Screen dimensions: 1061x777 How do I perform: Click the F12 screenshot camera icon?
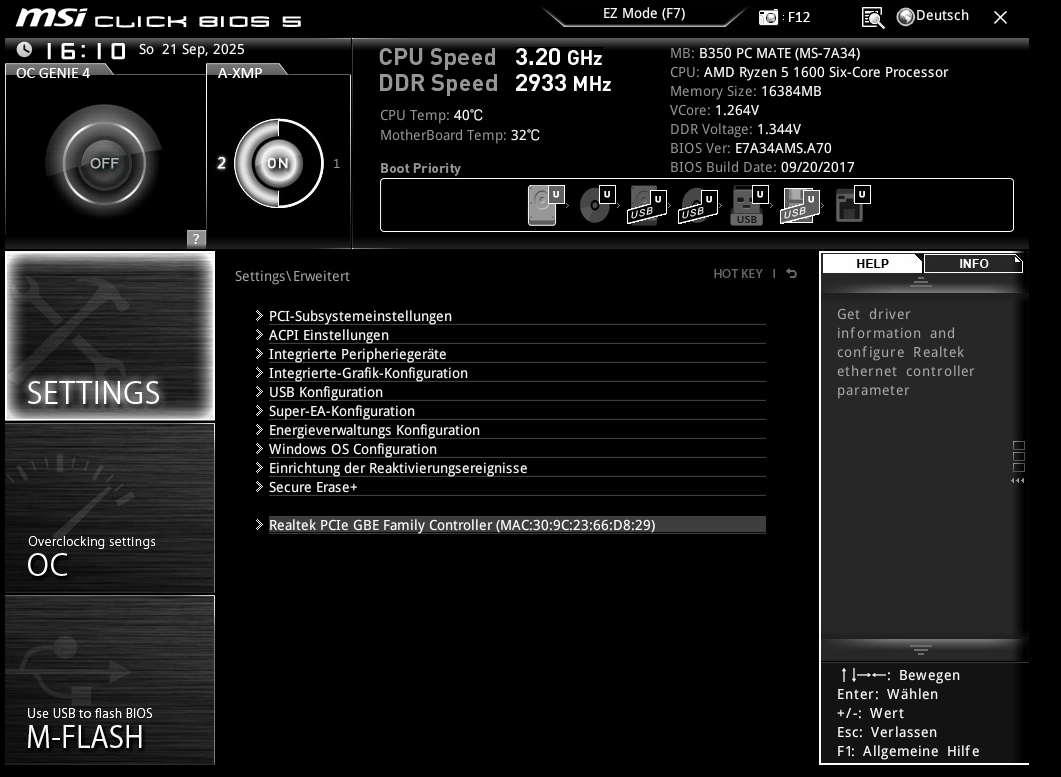tap(768, 17)
